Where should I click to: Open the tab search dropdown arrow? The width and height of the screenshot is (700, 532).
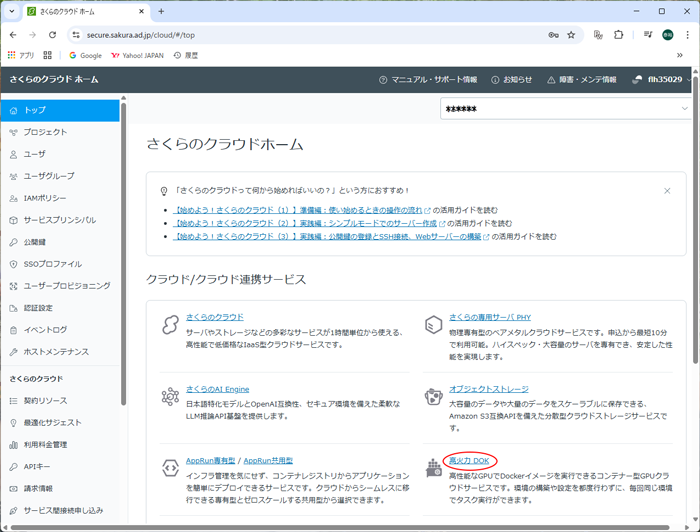pos(12,12)
